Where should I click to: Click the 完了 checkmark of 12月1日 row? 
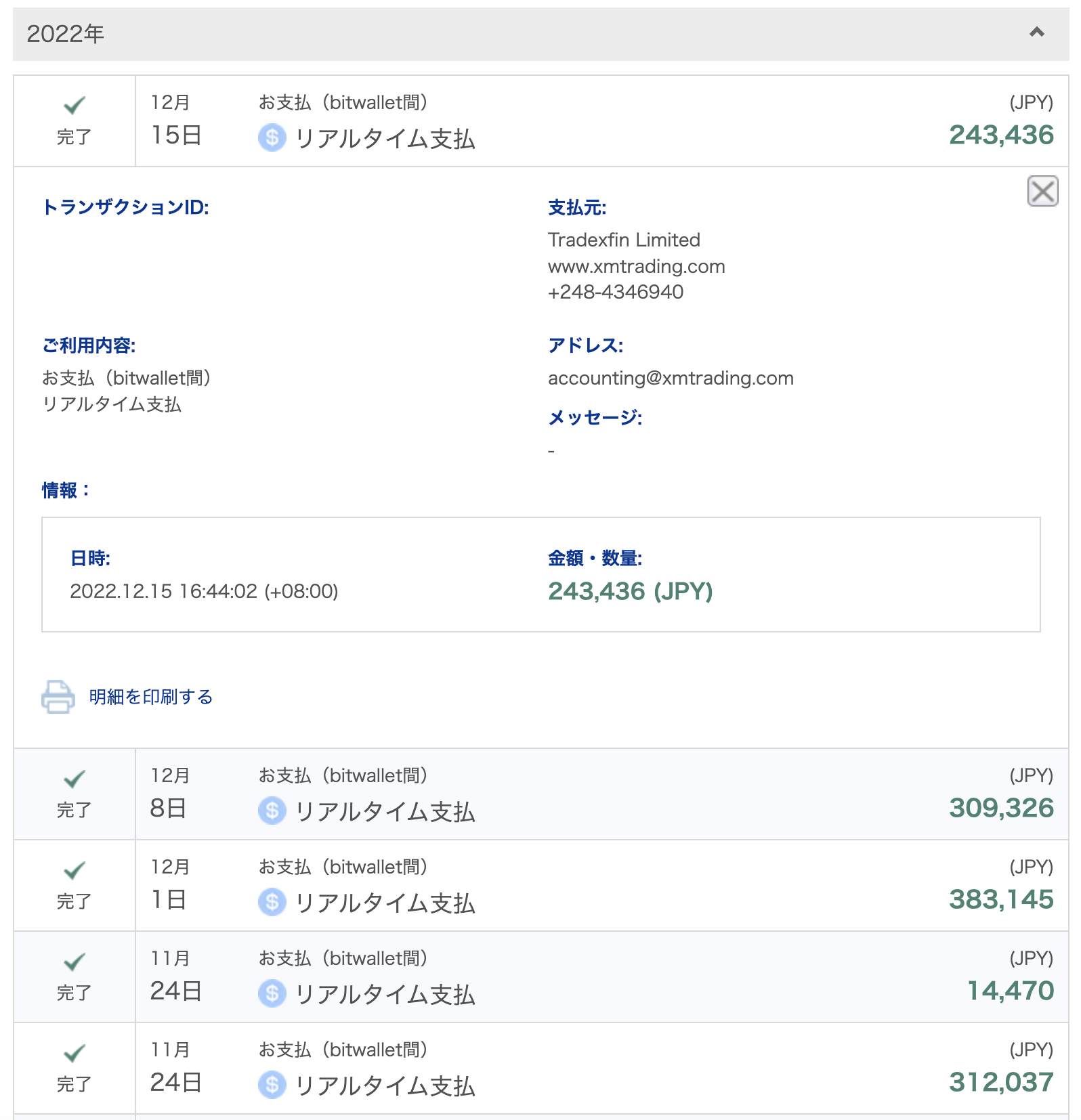click(75, 870)
